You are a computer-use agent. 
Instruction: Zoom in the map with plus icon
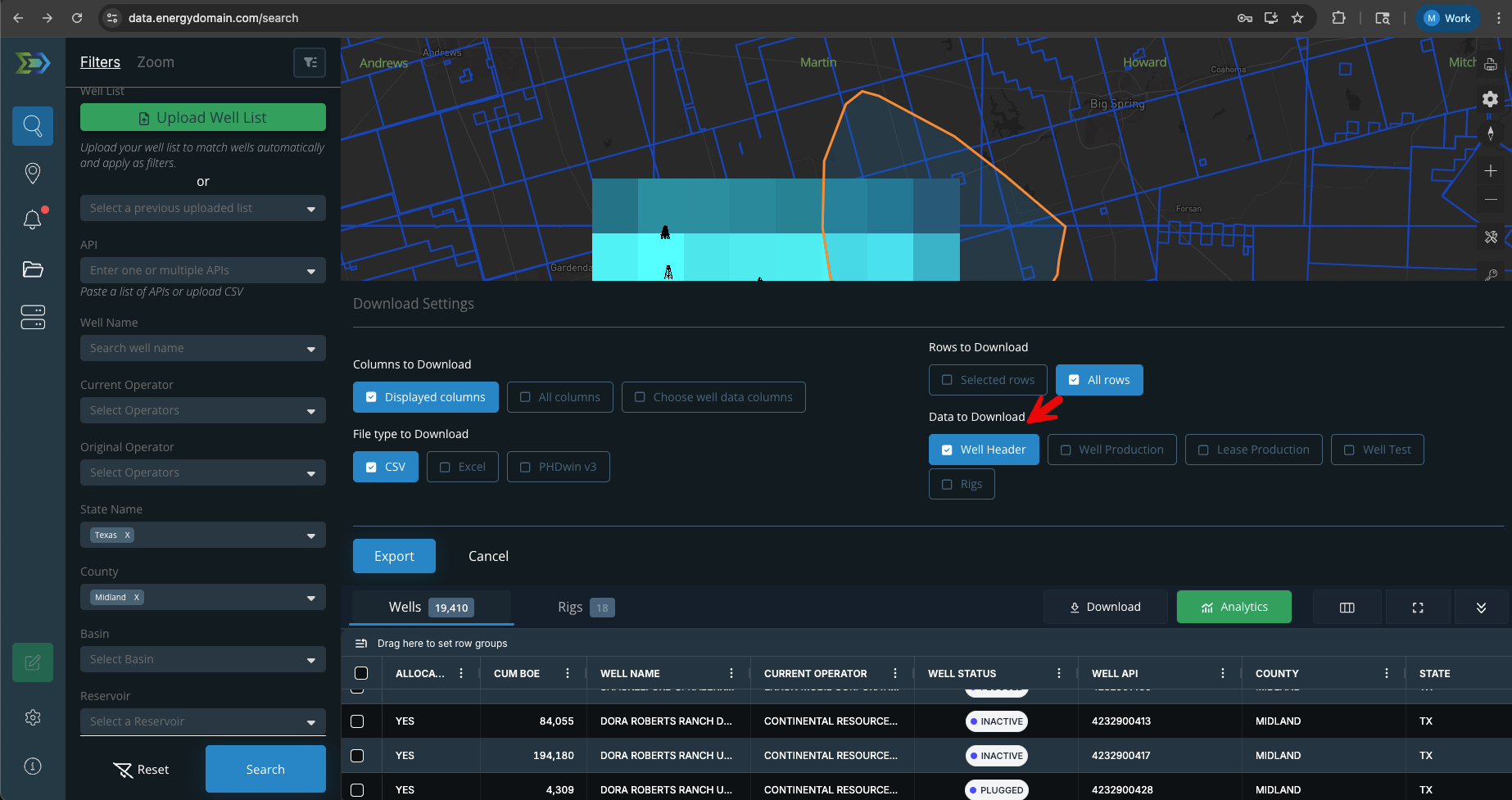1490,171
